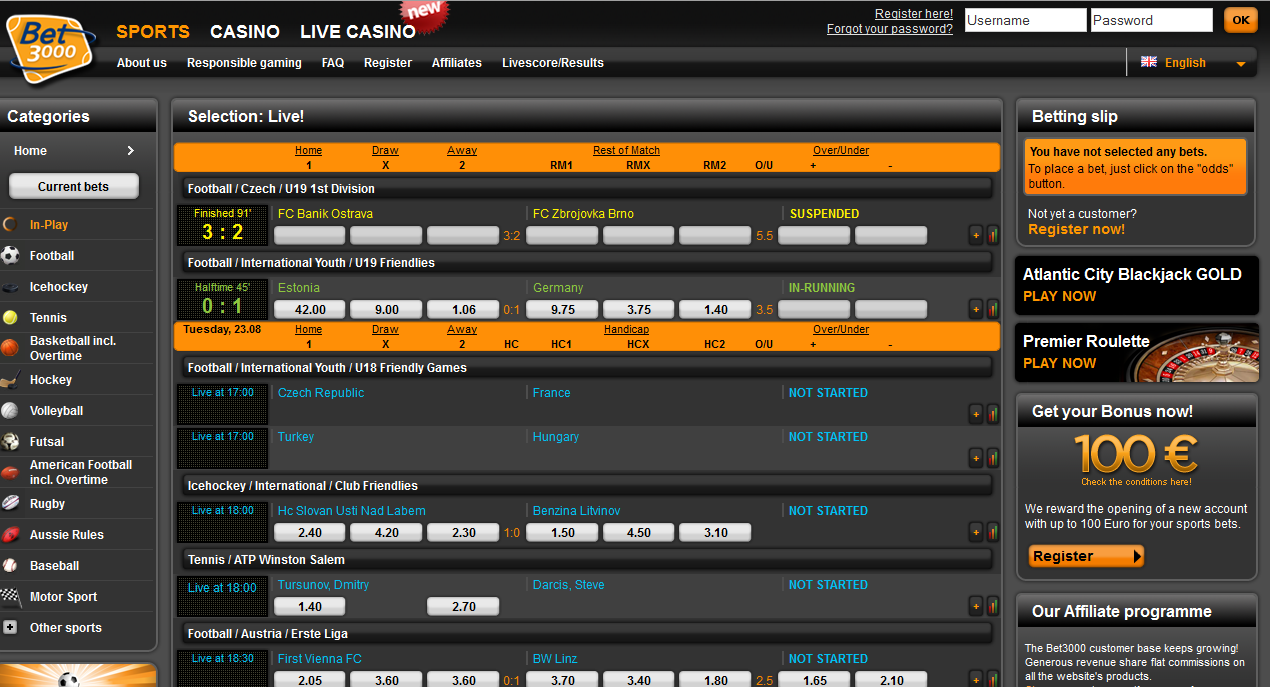Select the Aussie Rules ball icon
The width and height of the screenshot is (1270, 687).
click(10, 535)
